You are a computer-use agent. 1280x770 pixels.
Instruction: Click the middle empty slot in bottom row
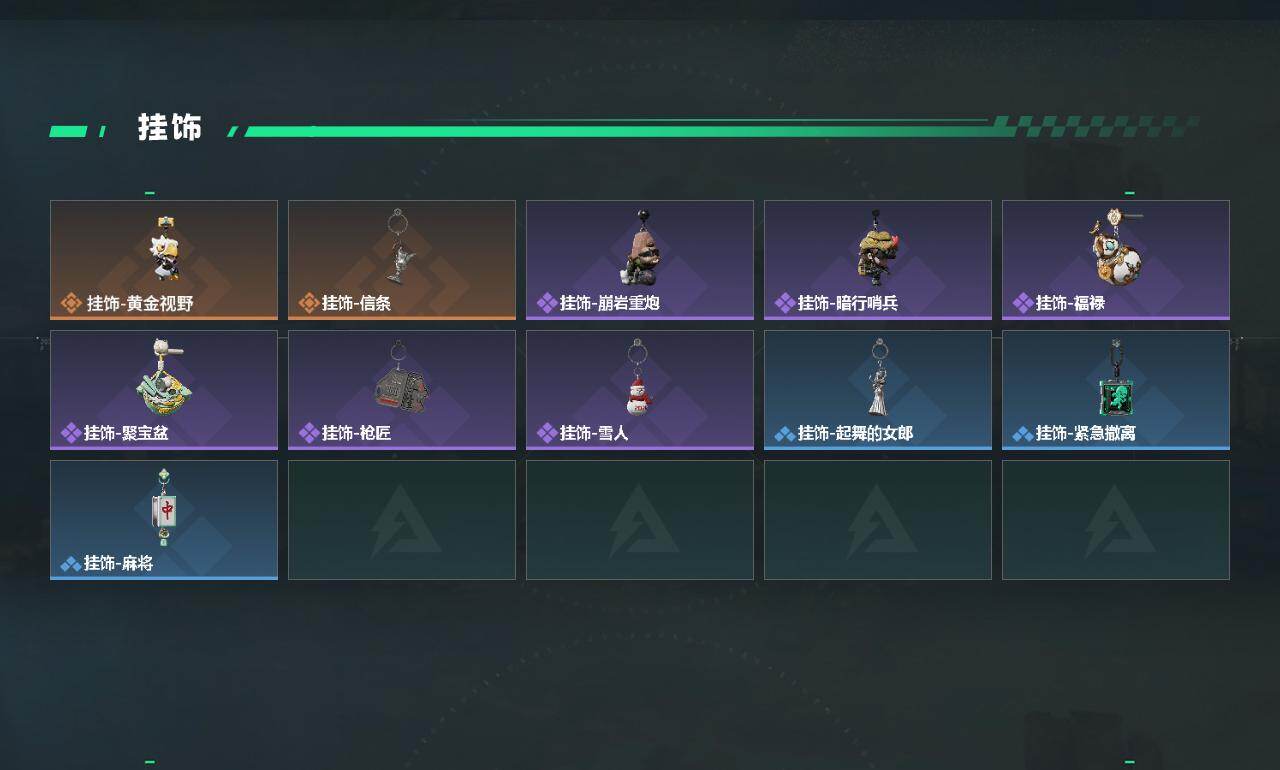(640, 520)
